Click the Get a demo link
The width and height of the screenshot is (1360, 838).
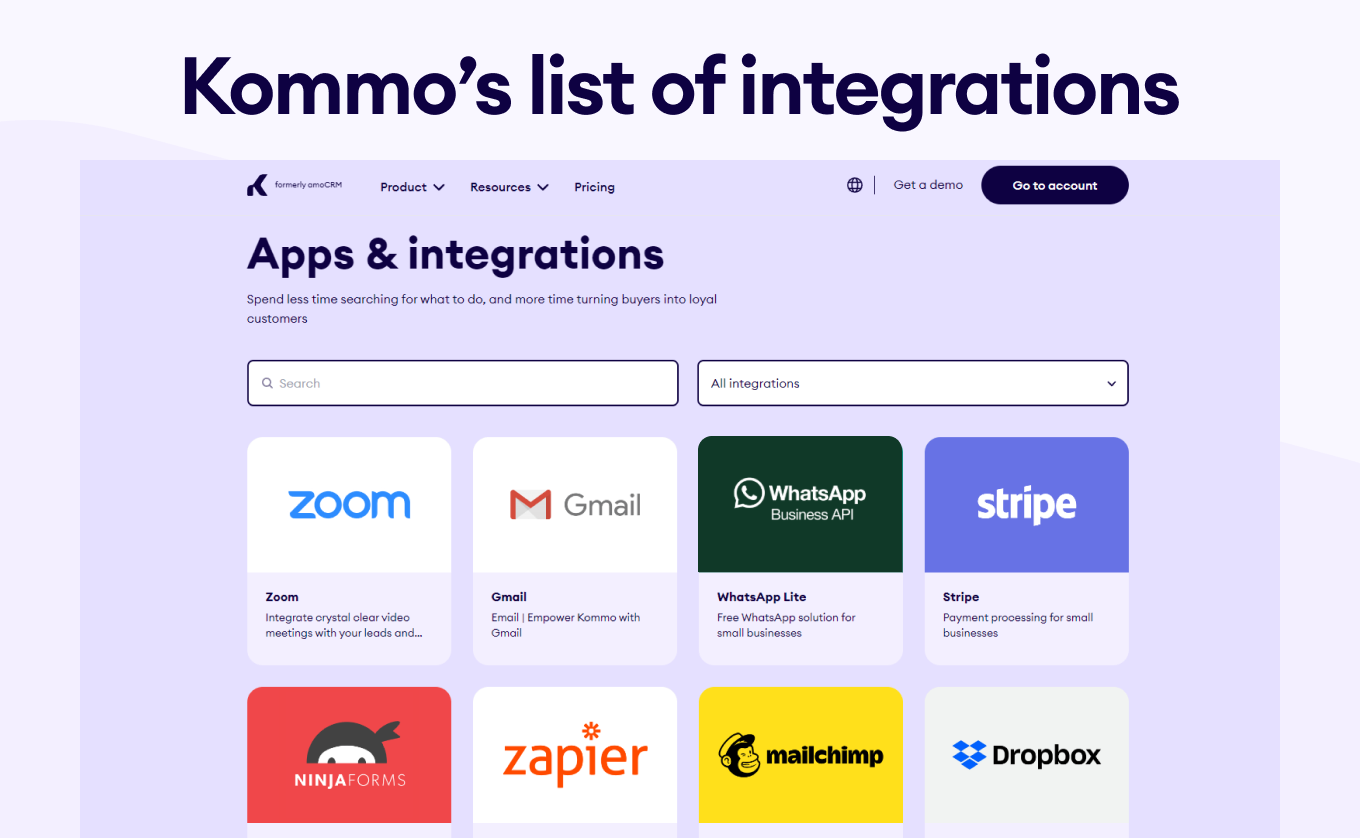[928, 185]
